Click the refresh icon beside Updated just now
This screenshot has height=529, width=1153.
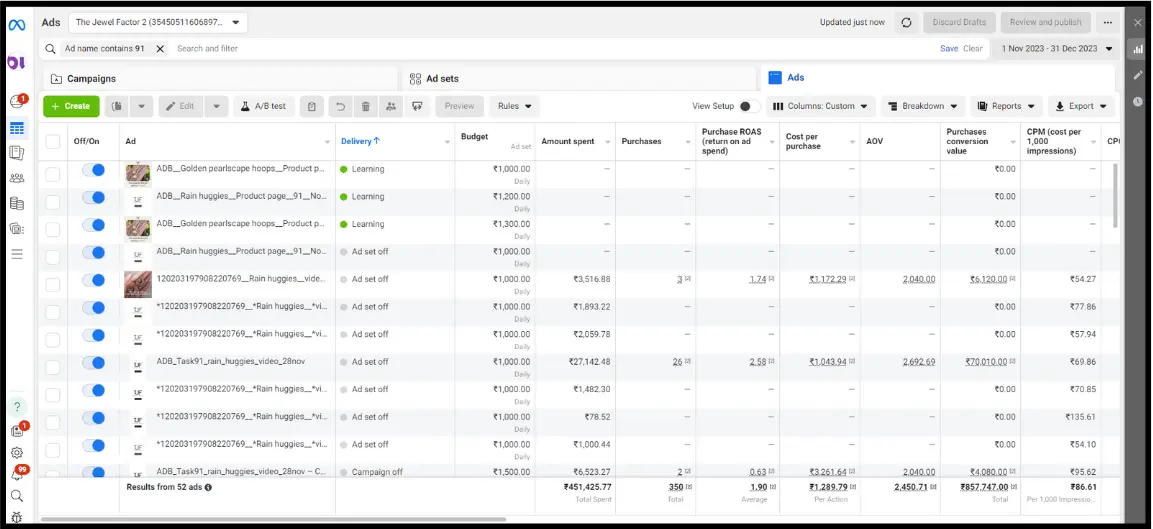906,22
